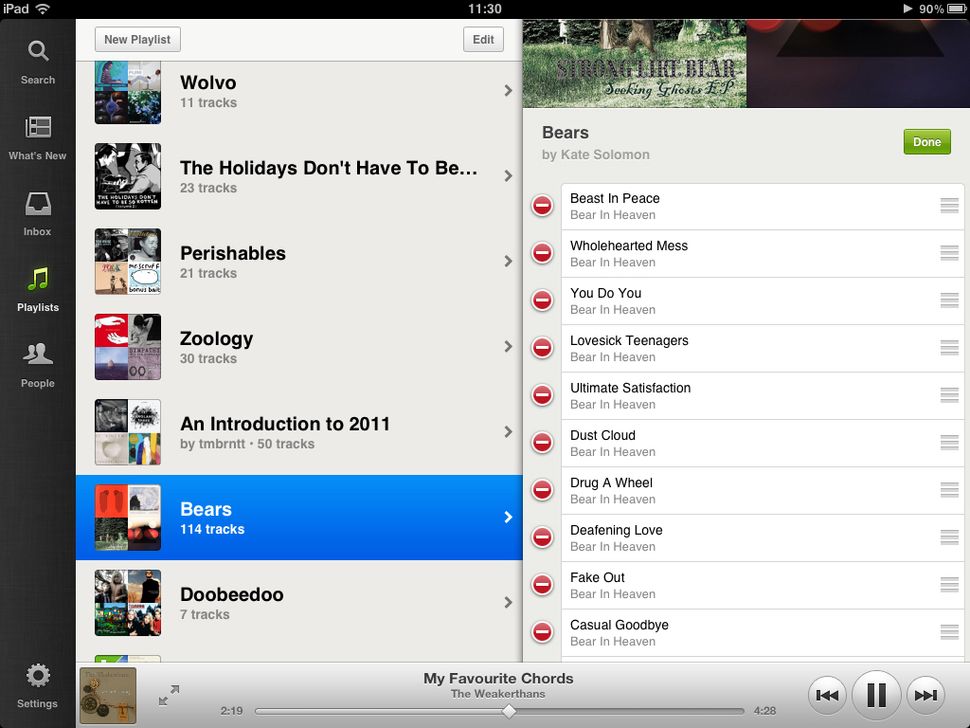Open What's New from the sidebar
970x728 pixels.
[38, 128]
